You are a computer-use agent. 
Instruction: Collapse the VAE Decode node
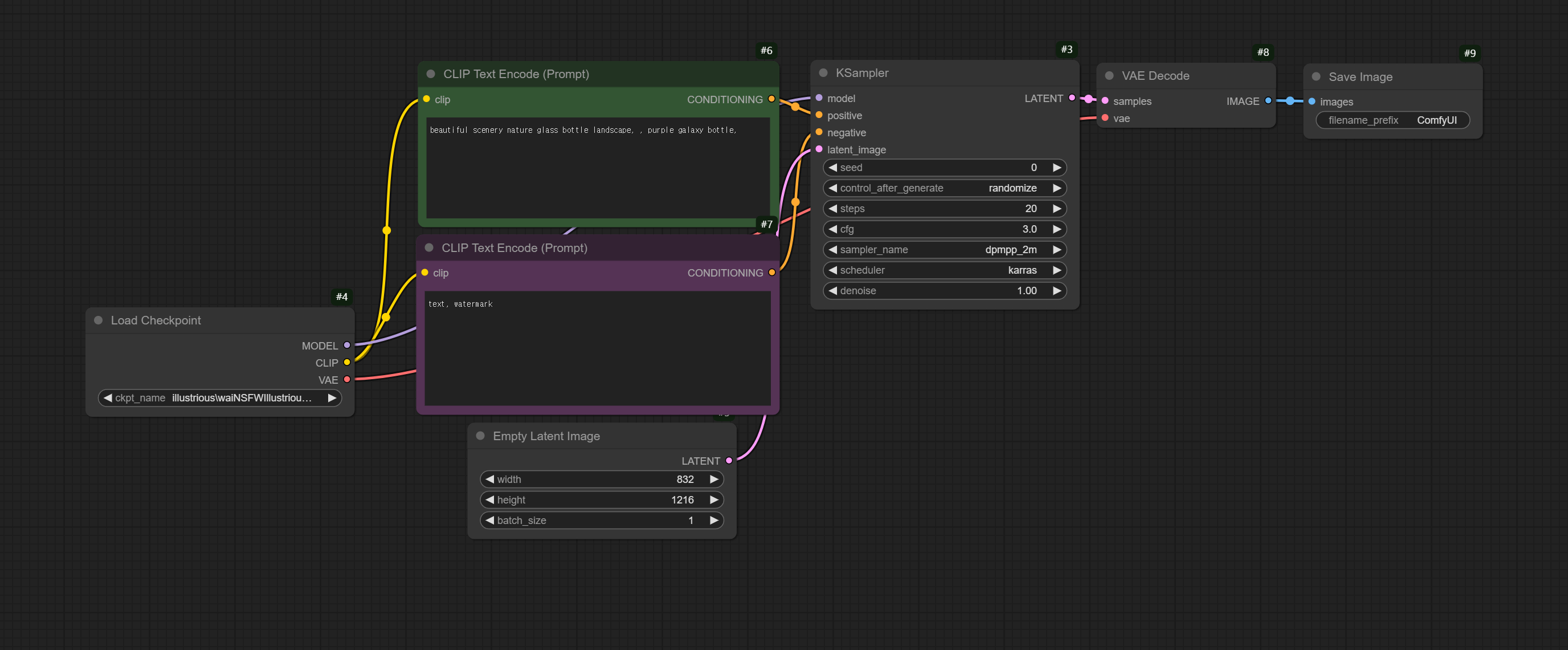pos(1109,76)
